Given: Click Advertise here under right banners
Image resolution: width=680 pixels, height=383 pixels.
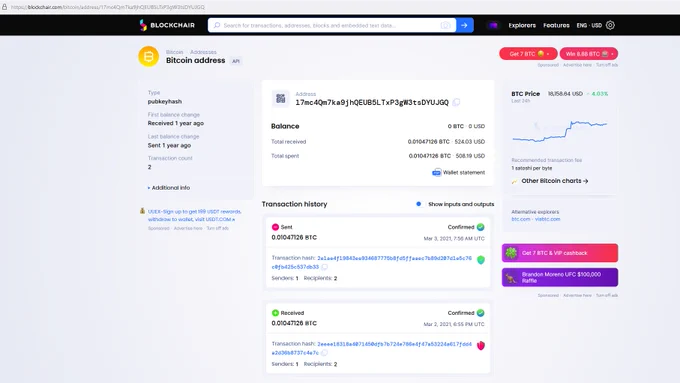Looking at the screenshot, I should pyautogui.click(x=577, y=295).
